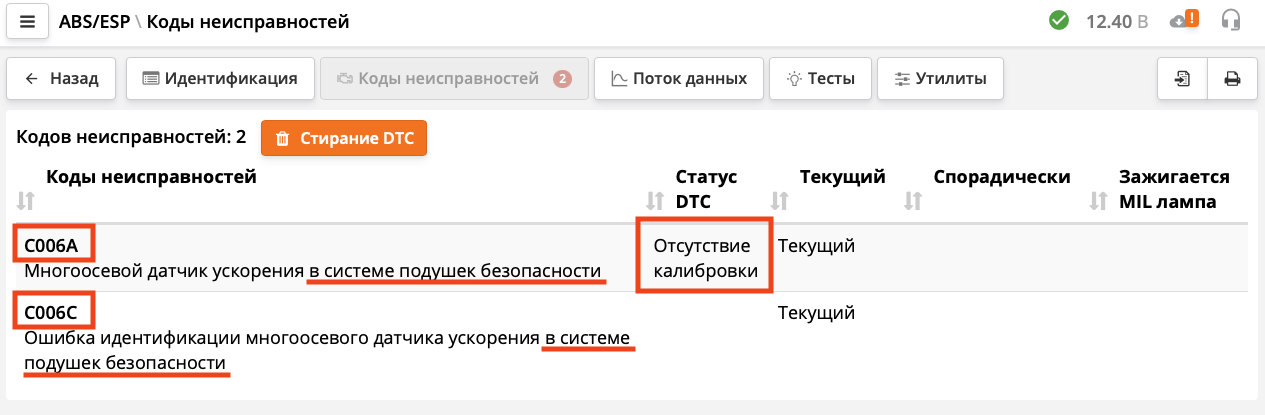Click the export report icon button
The height and width of the screenshot is (415, 1265).
pos(1182,79)
